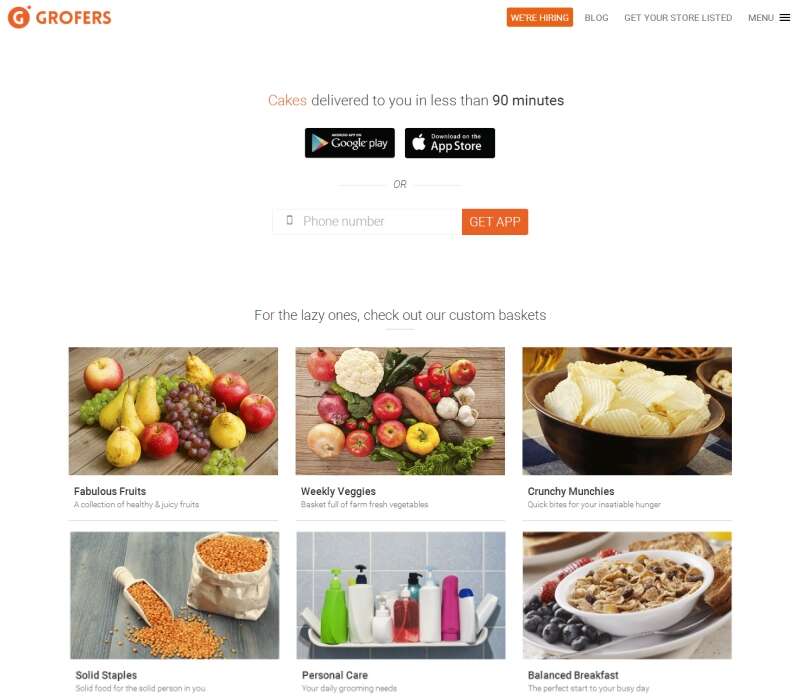
Task: Click the Crunchy Munchies title link
Action: (x=571, y=491)
